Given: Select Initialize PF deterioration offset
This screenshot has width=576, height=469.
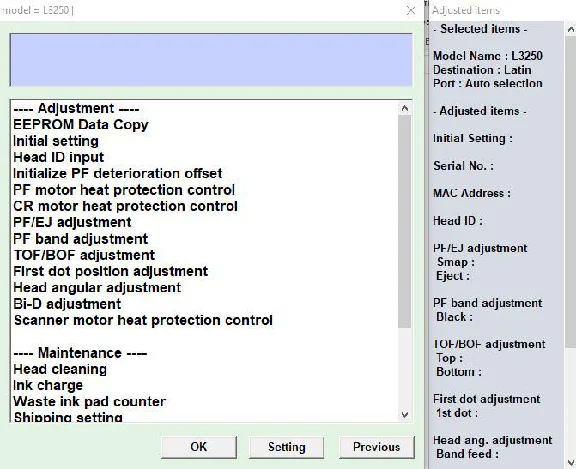Looking at the screenshot, I should [118, 173].
